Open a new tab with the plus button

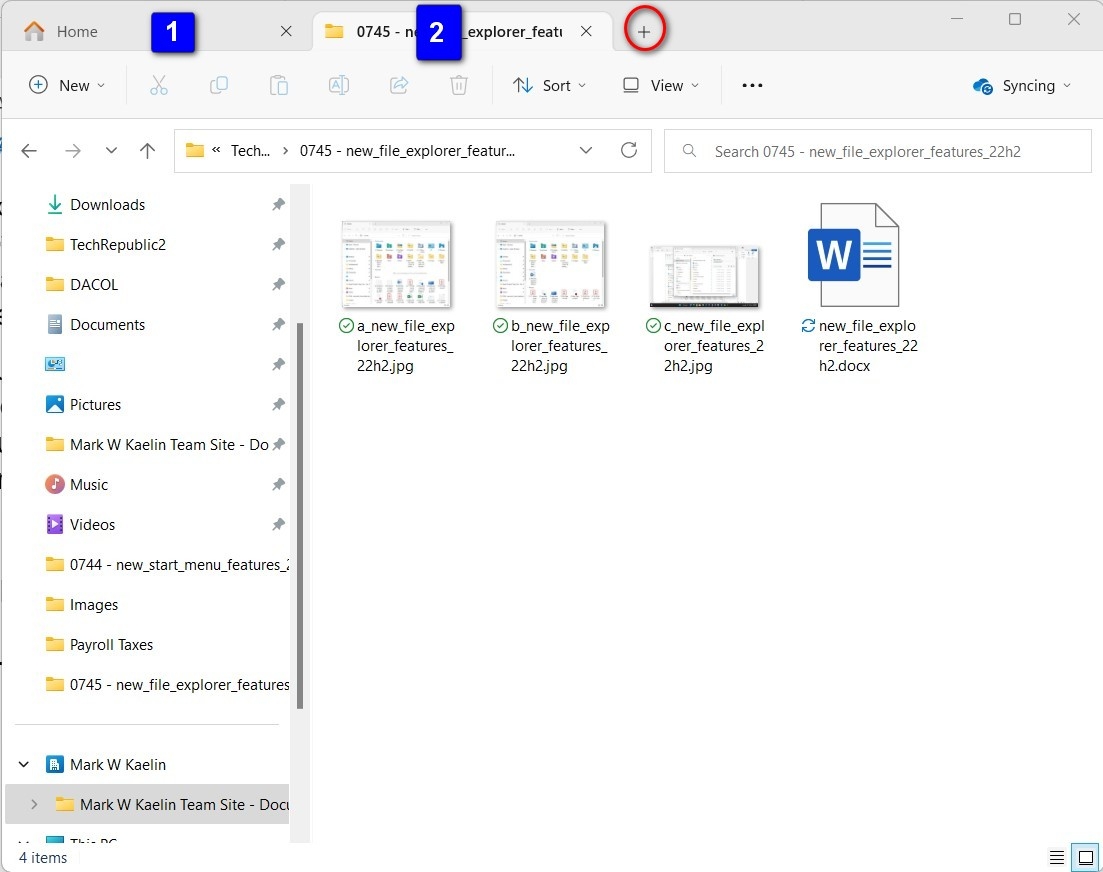(644, 30)
